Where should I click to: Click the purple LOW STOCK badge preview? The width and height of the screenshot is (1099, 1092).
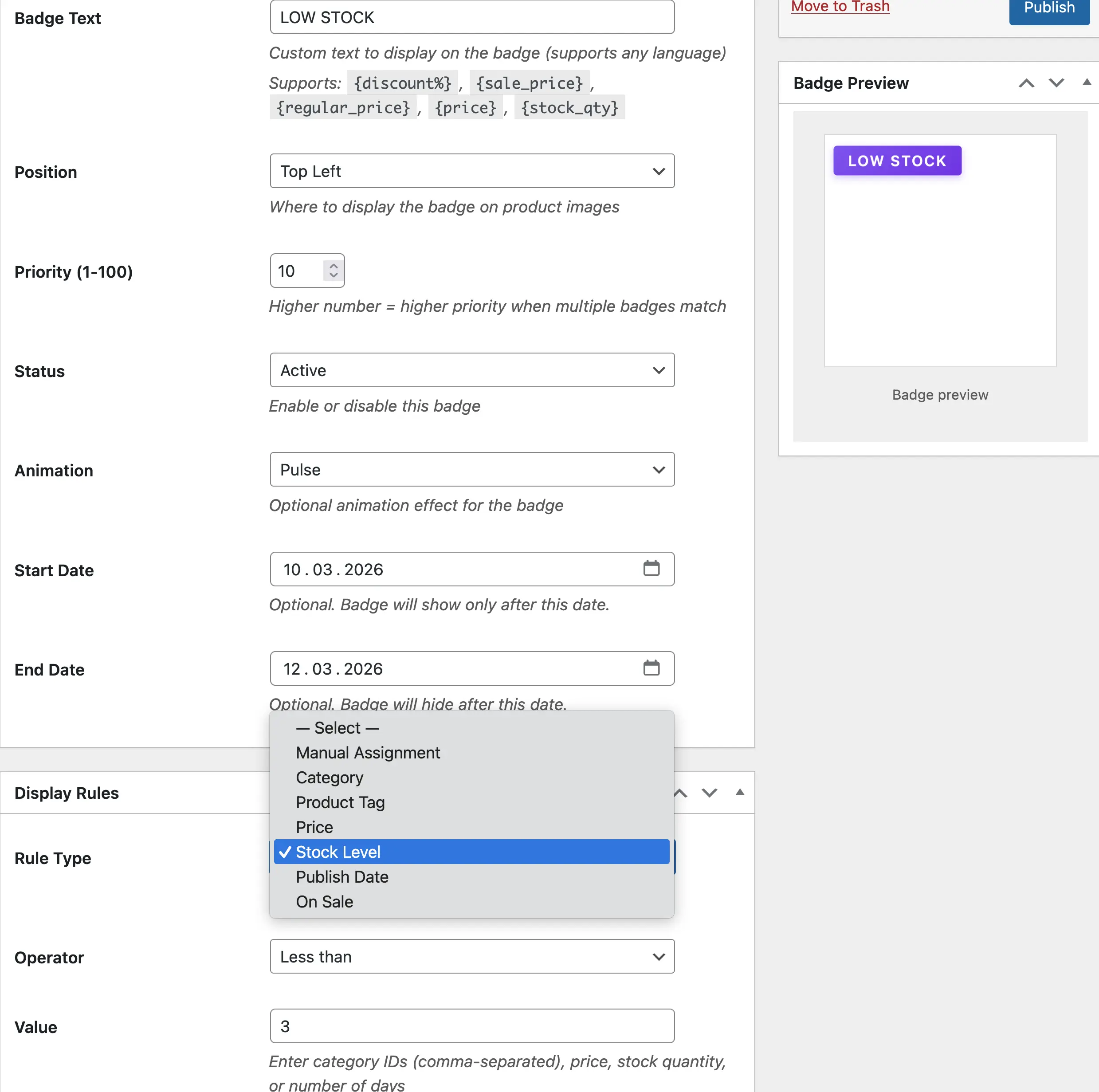(x=897, y=161)
